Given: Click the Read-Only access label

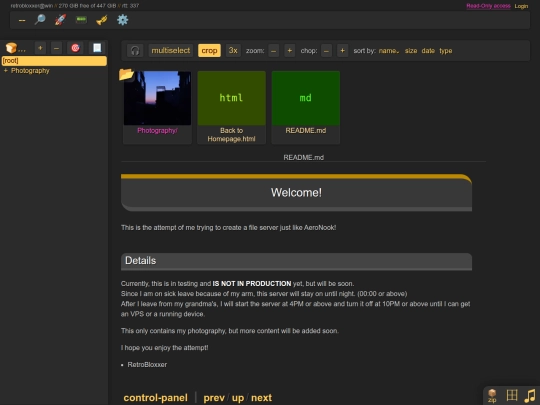Looking at the screenshot, I should 488,6.
